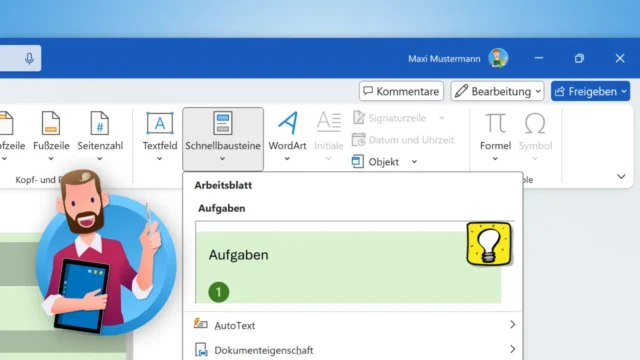
Task: Click the Dokumenteigenschaft menu icon
Action: (201, 350)
